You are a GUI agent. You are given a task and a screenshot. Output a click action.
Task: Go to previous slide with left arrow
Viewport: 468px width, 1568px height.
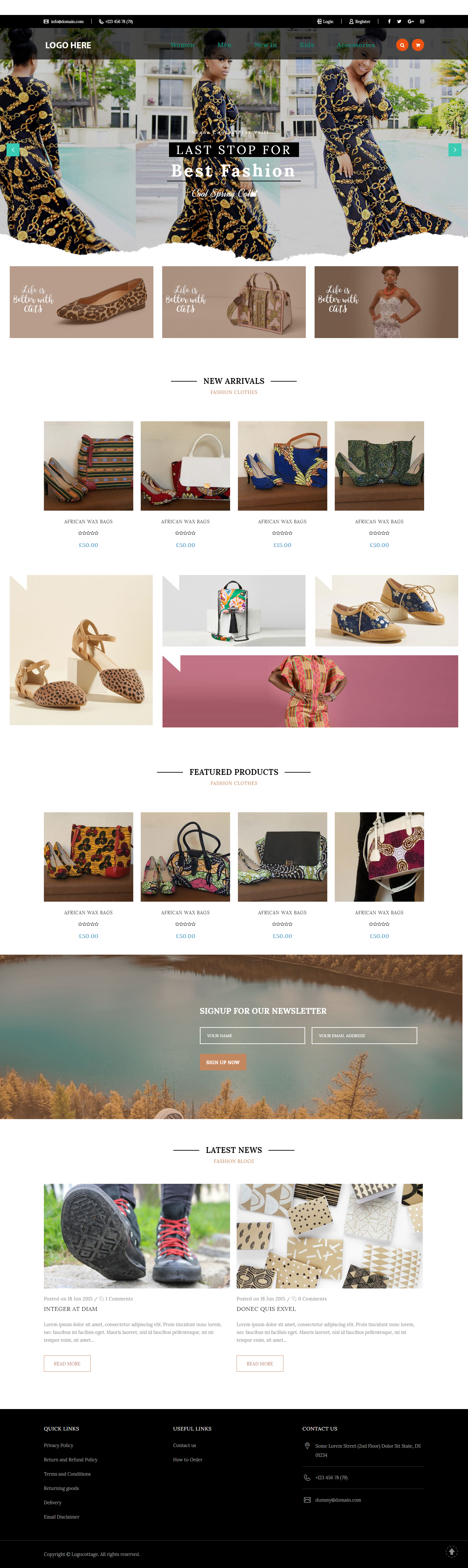13,150
